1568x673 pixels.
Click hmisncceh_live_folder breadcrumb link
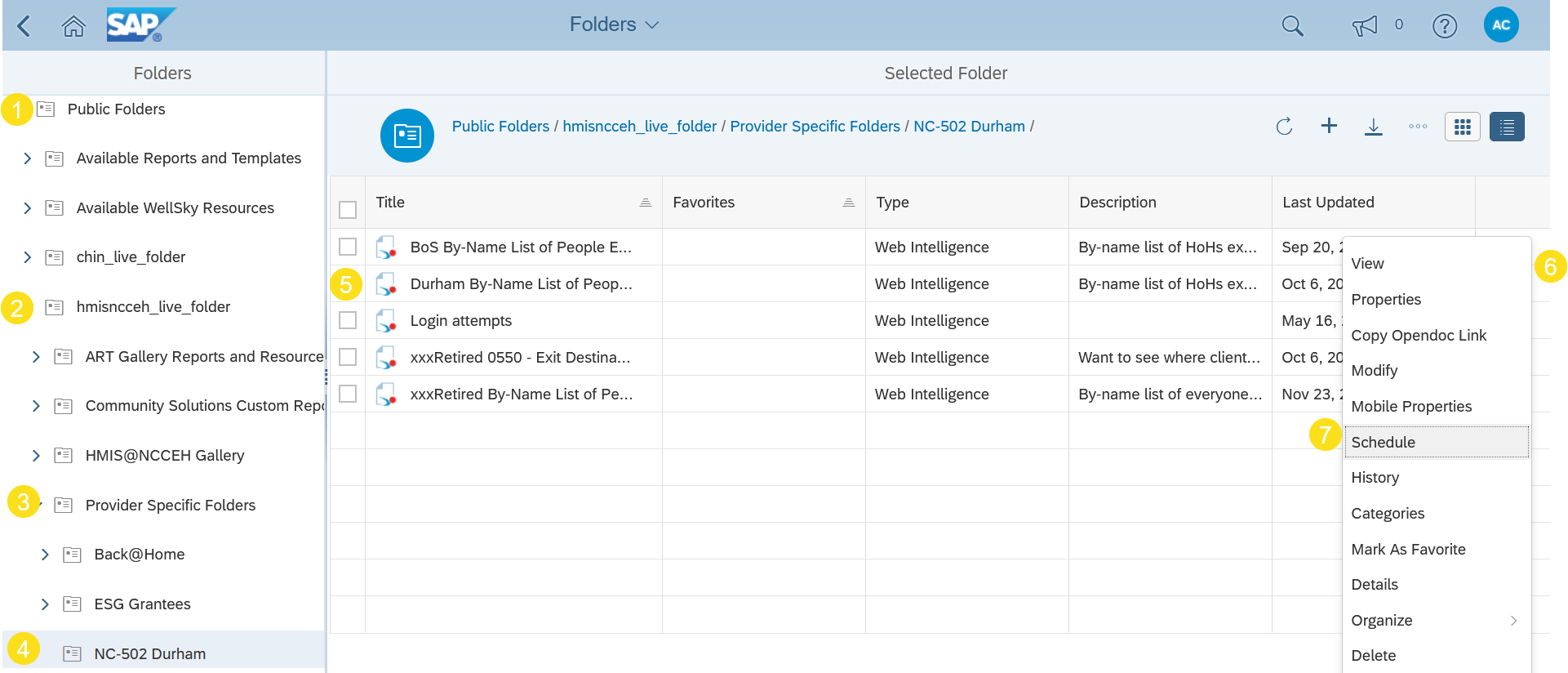[639, 127]
